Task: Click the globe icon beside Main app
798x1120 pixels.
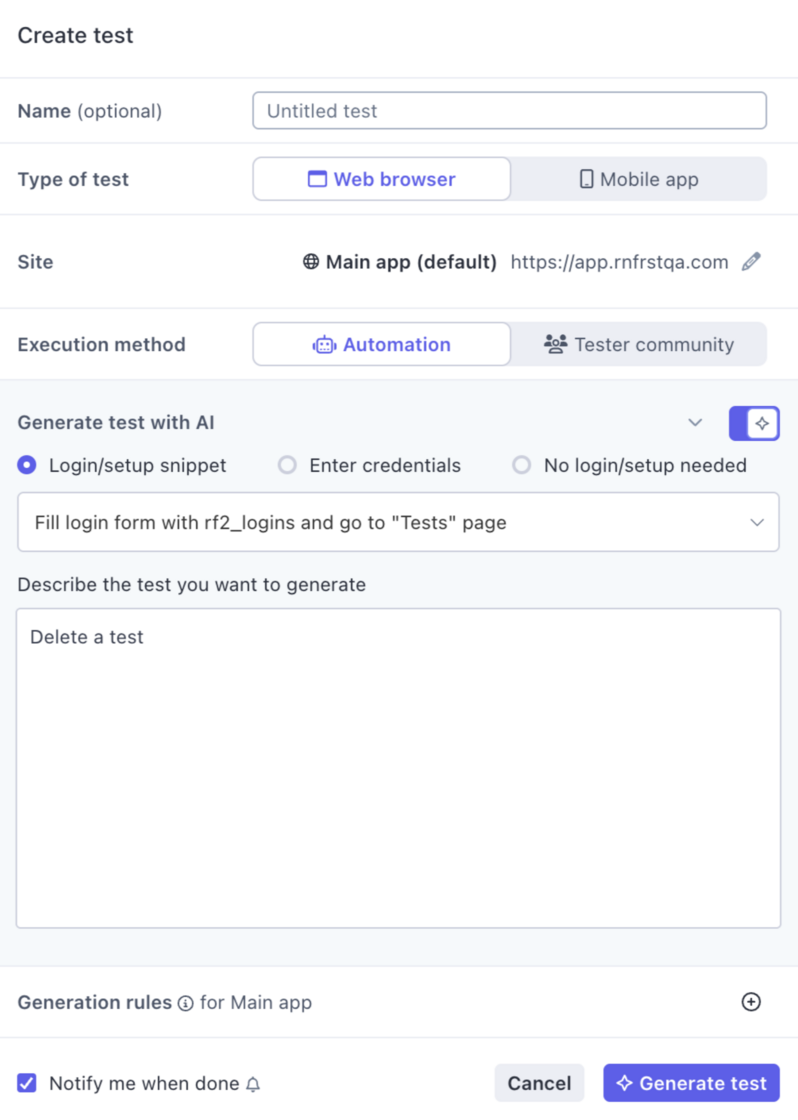Action: (x=311, y=261)
